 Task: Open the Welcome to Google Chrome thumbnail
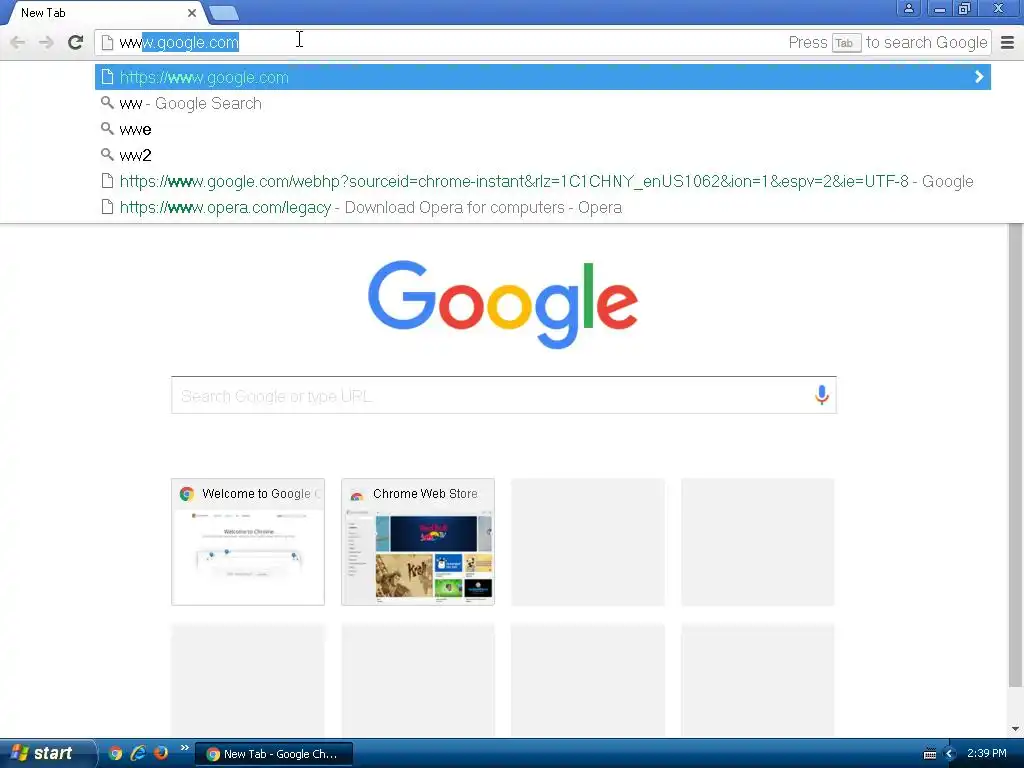coord(248,542)
